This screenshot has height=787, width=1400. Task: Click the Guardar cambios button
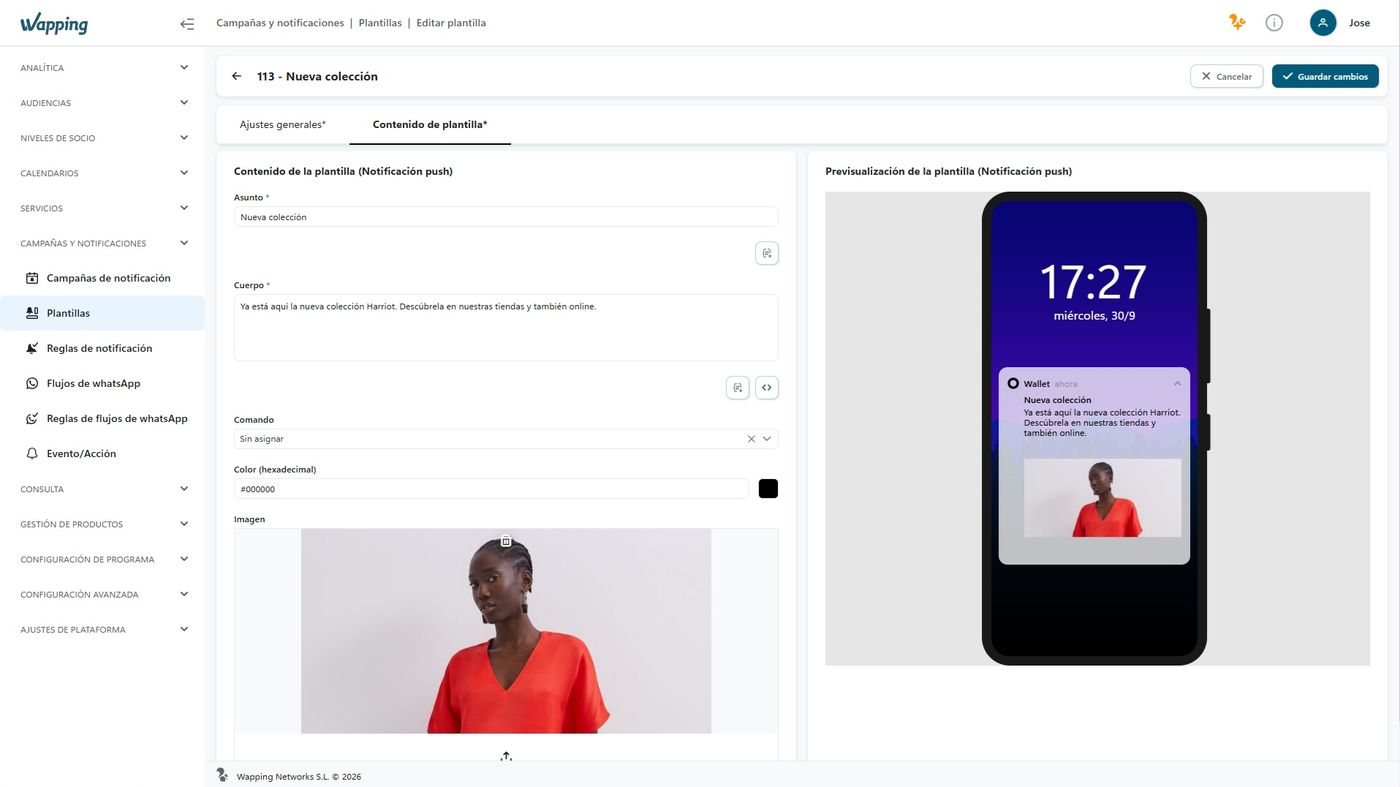1325,76
